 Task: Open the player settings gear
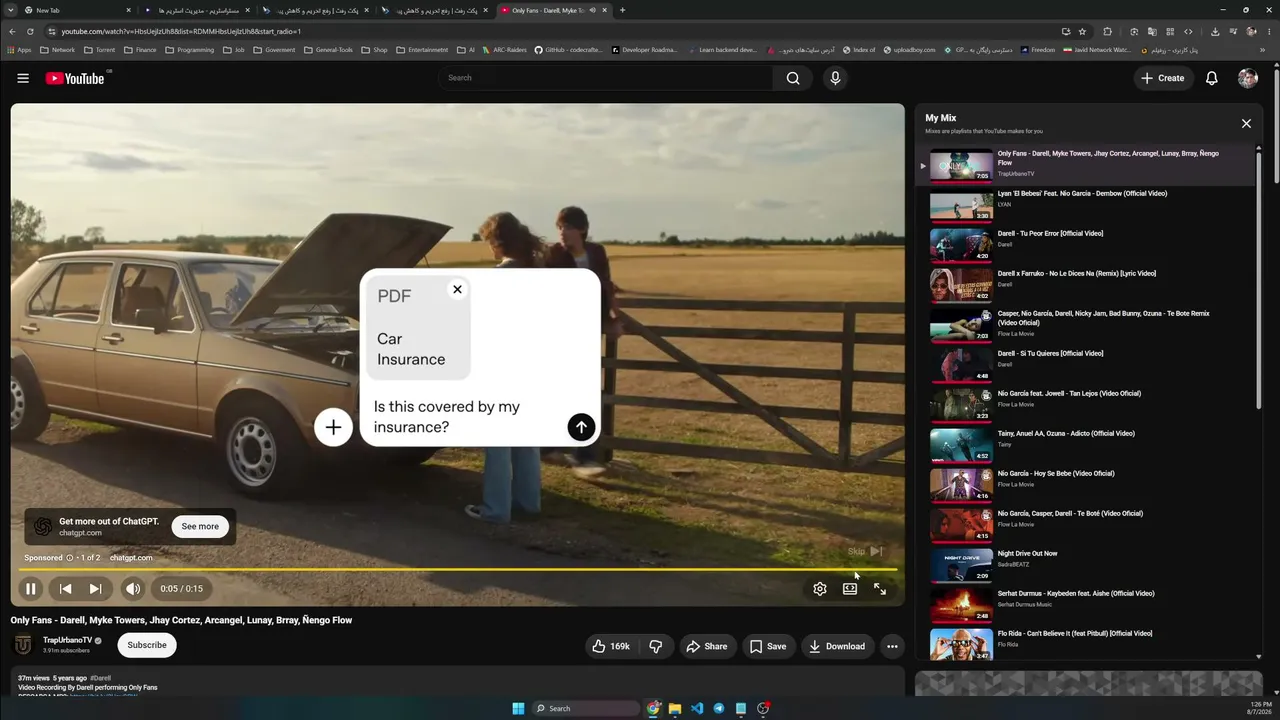click(x=820, y=589)
